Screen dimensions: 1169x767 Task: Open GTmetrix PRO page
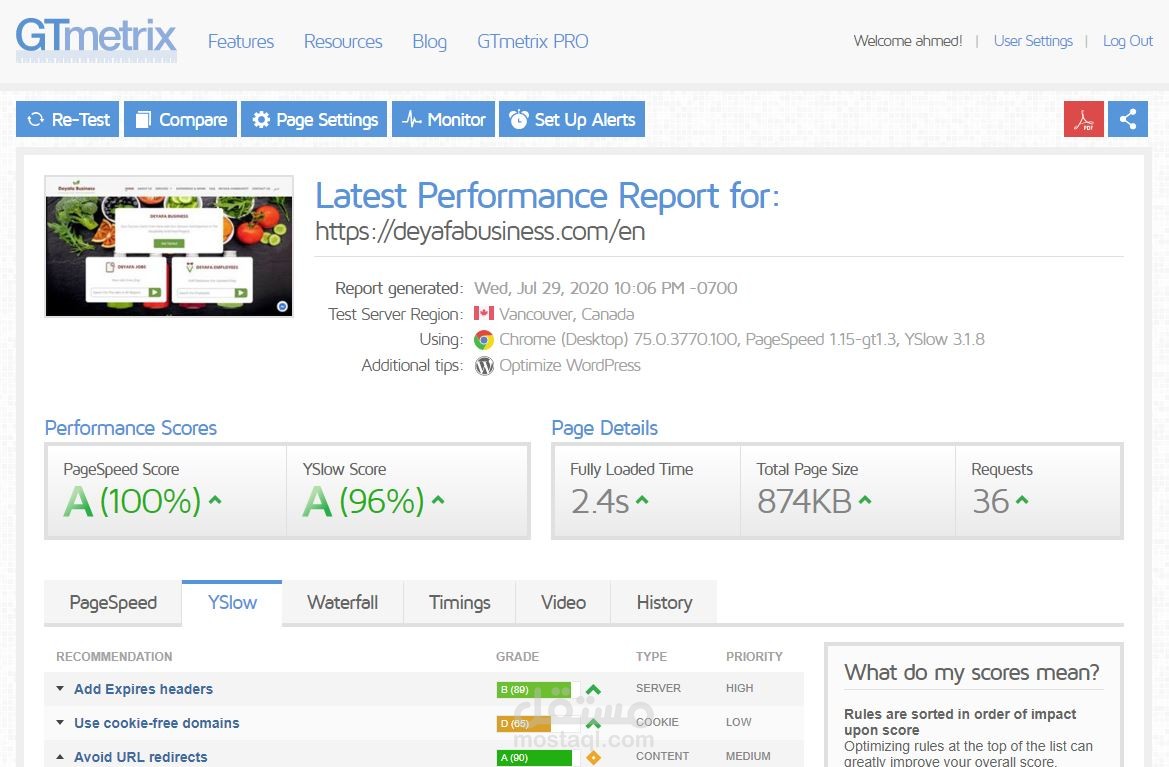click(532, 42)
